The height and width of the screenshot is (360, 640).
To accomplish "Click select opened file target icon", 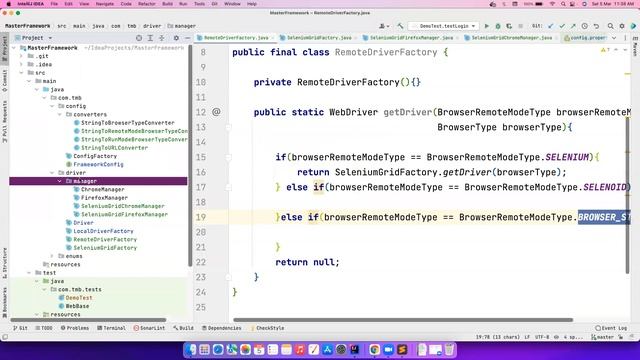I will 139,38.
